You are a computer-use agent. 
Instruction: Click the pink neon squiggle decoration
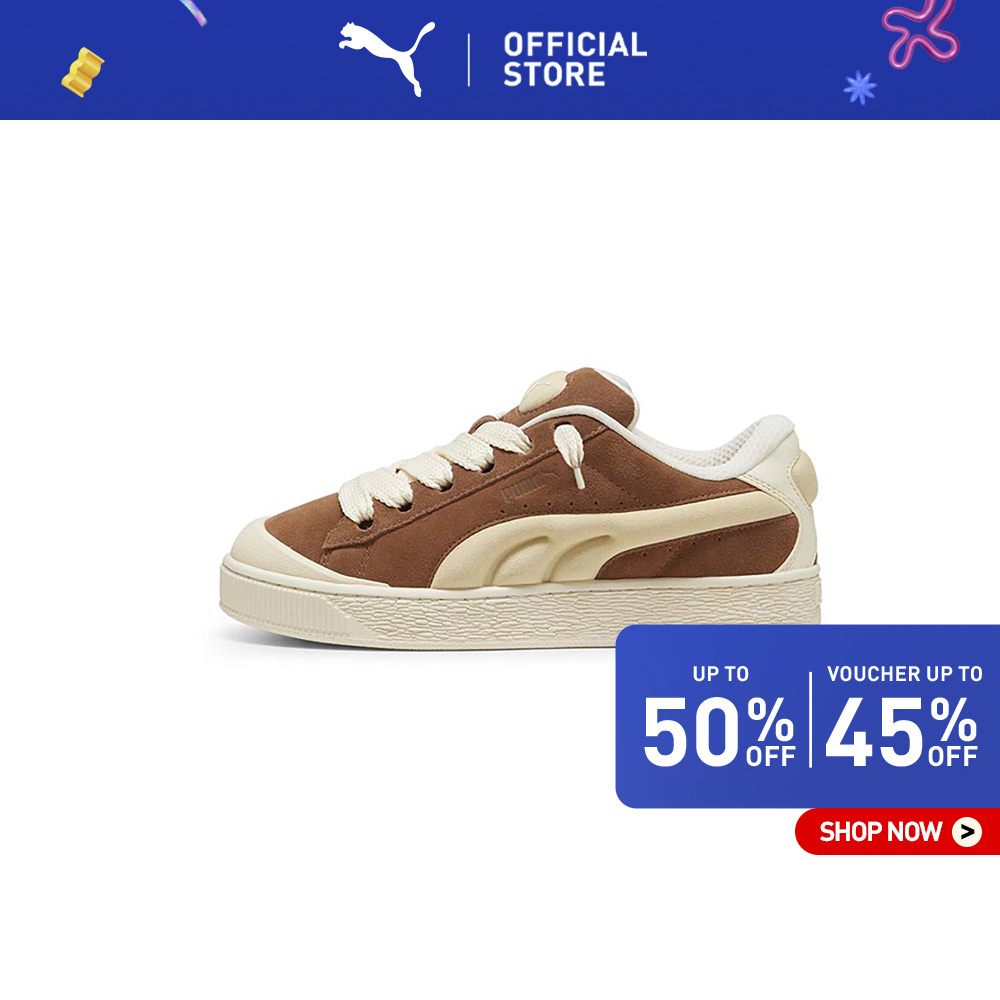coord(920,32)
